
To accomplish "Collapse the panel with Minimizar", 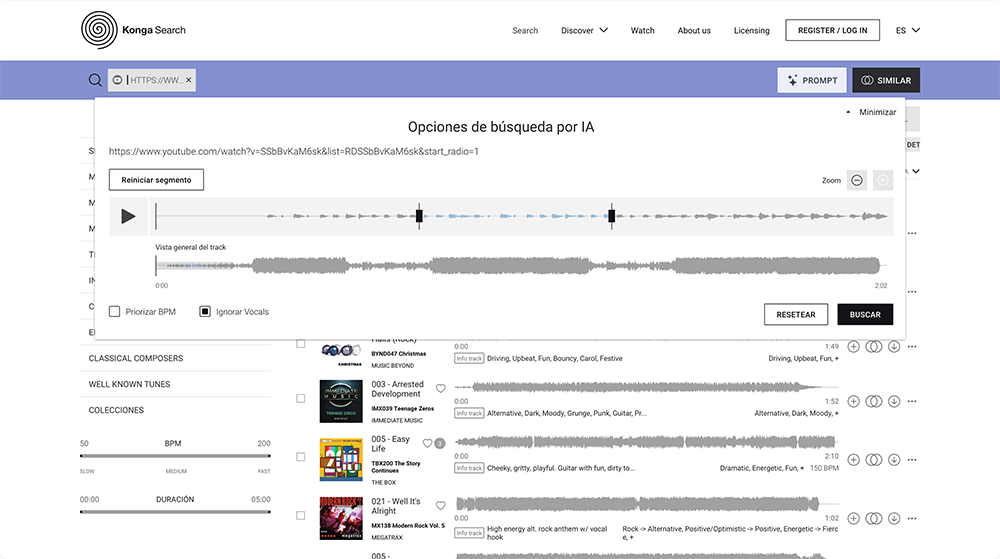I will point(870,112).
